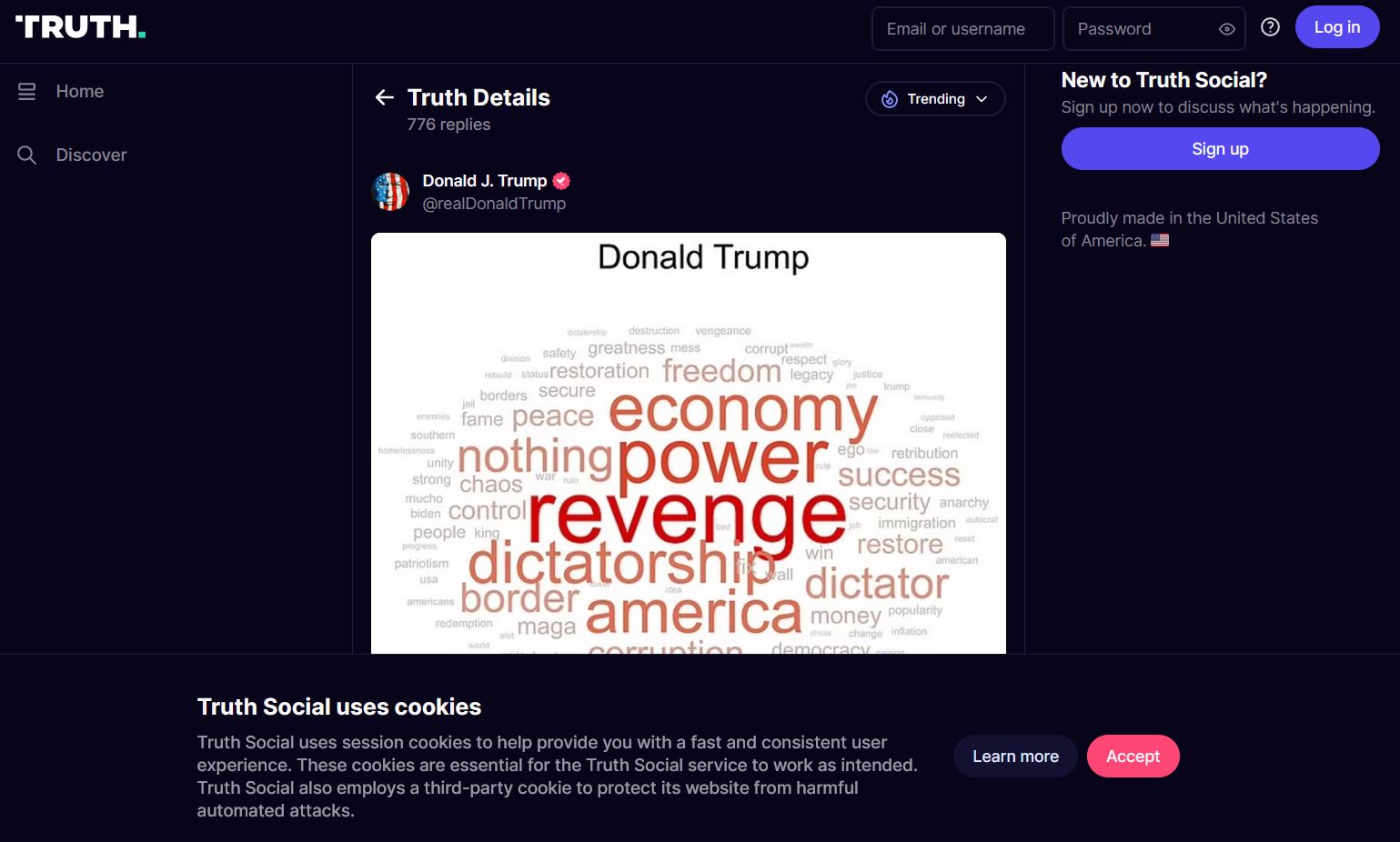Click the New to Truth Social? heading
The image size is (1400, 842).
coord(1163,80)
